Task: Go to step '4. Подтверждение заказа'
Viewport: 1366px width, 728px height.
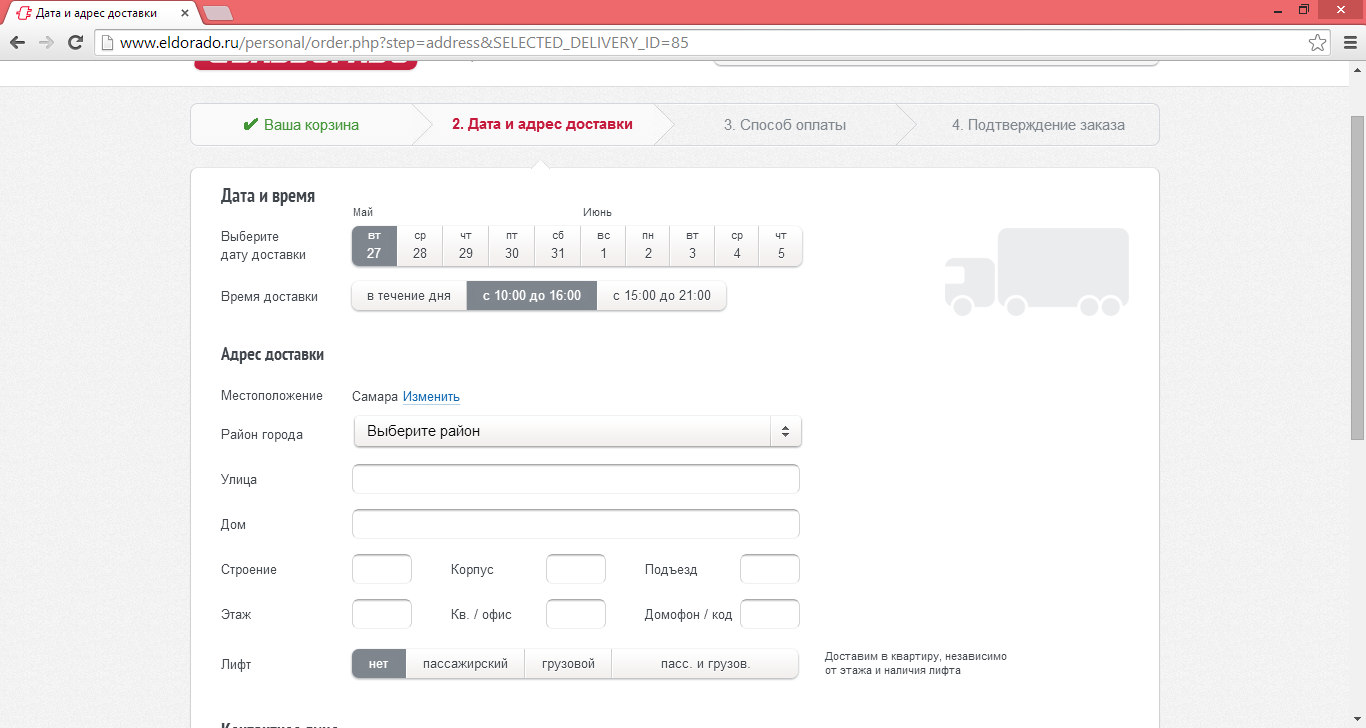Action: pos(1038,125)
